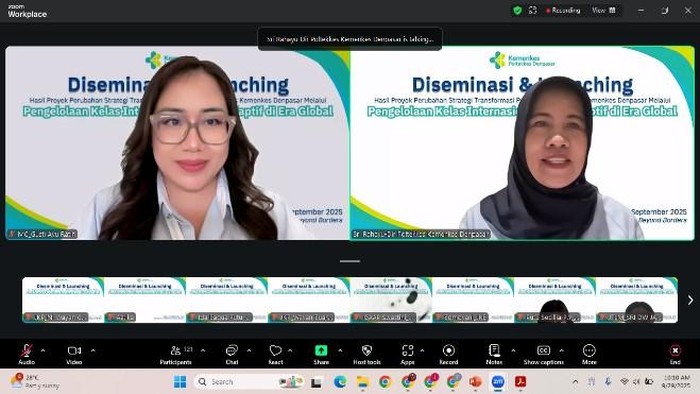The width and height of the screenshot is (700, 394).
Task: Open the weather widget showing 28°C
Action: coord(35,382)
